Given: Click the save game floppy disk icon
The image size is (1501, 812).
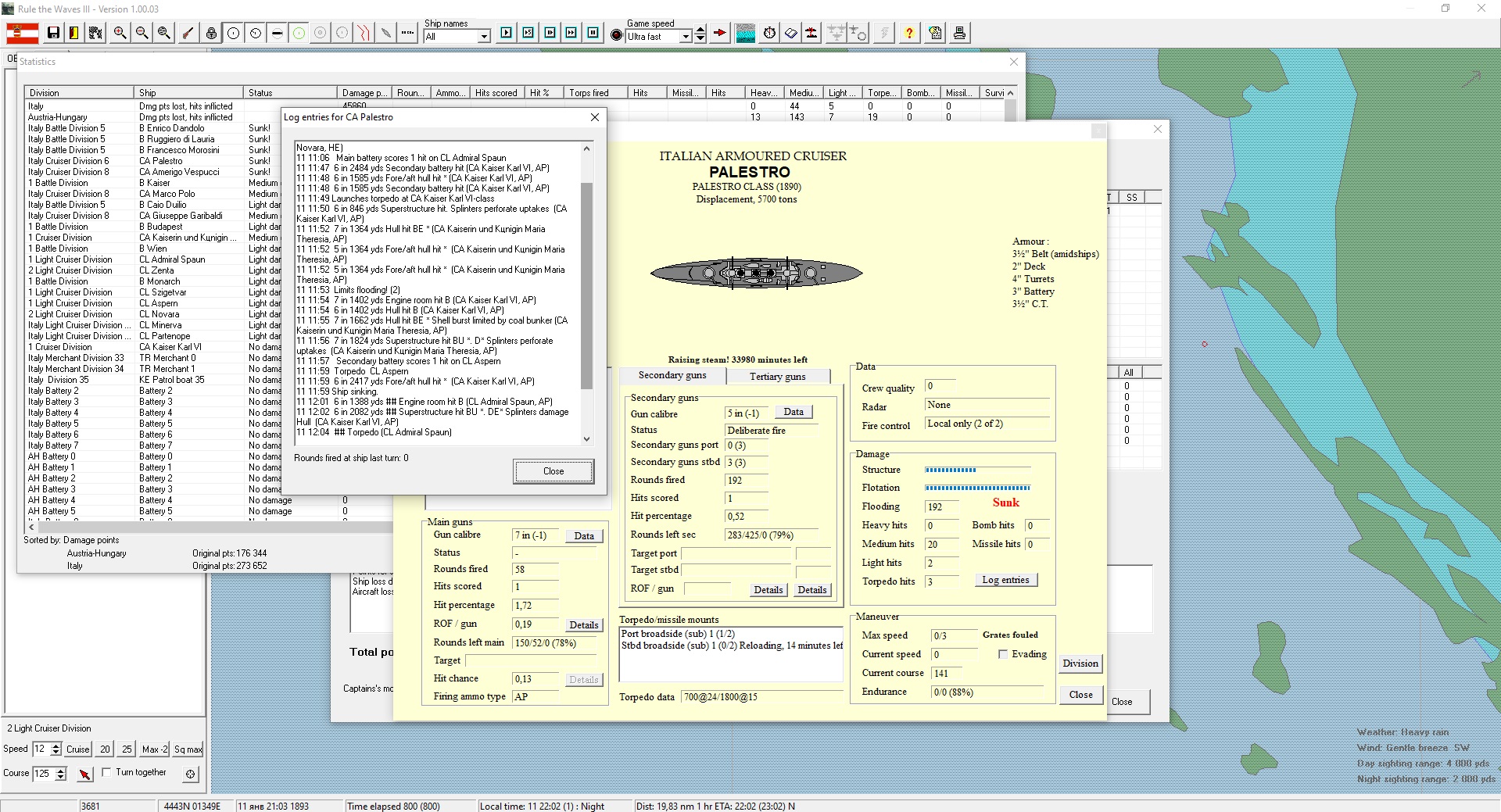Looking at the screenshot, I should pos(53,33).
